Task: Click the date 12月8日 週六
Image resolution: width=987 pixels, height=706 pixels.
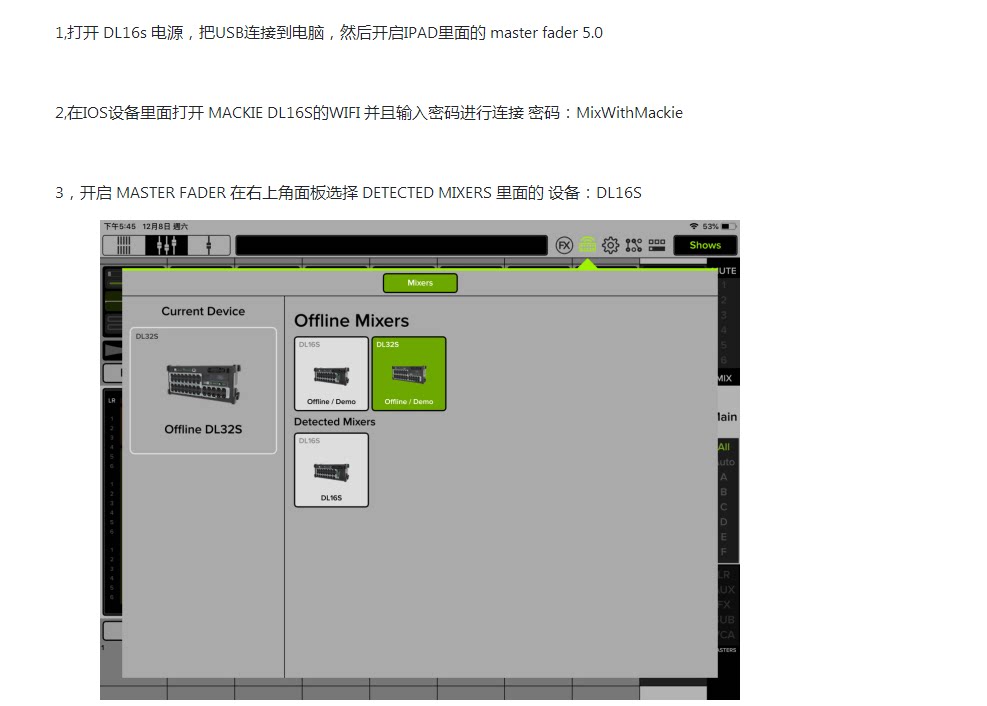Action: (165, 226)
